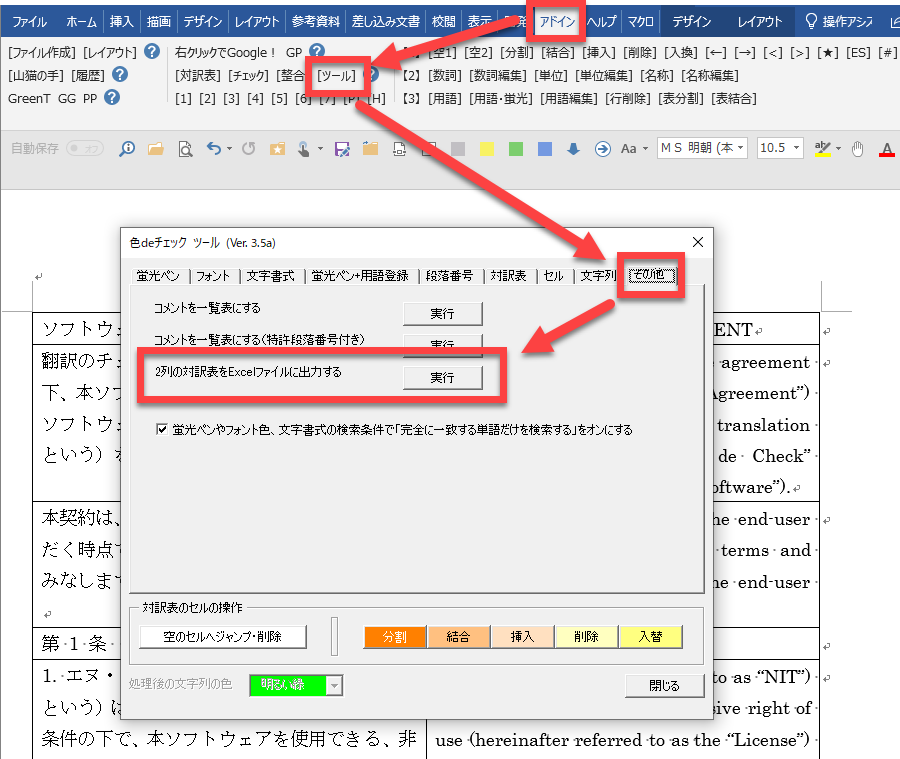Click the open folder icon in toolbar
This screenshot has width=900, height=759.
pos(155,149)
